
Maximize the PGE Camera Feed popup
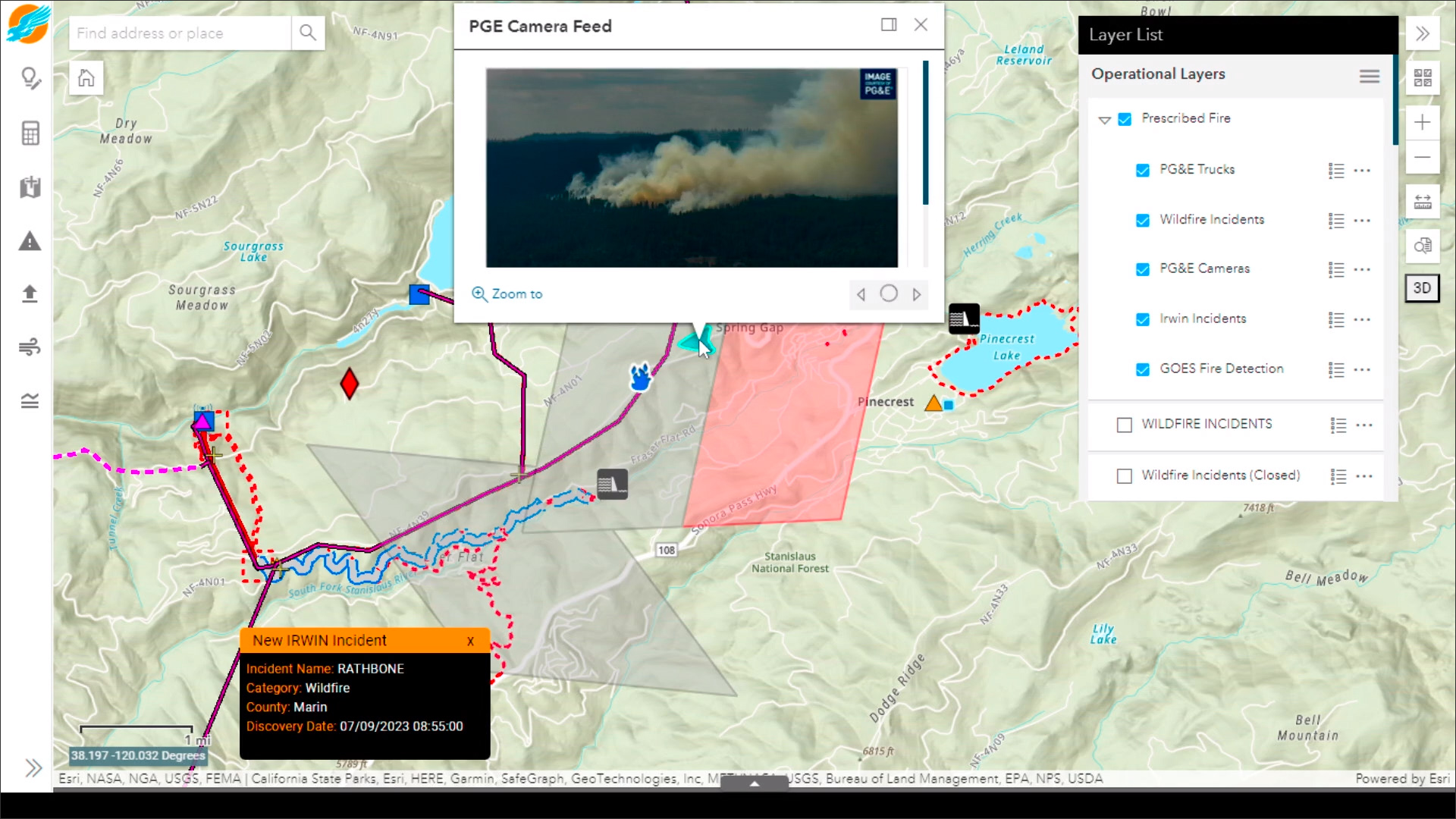[x=889, y=25]
